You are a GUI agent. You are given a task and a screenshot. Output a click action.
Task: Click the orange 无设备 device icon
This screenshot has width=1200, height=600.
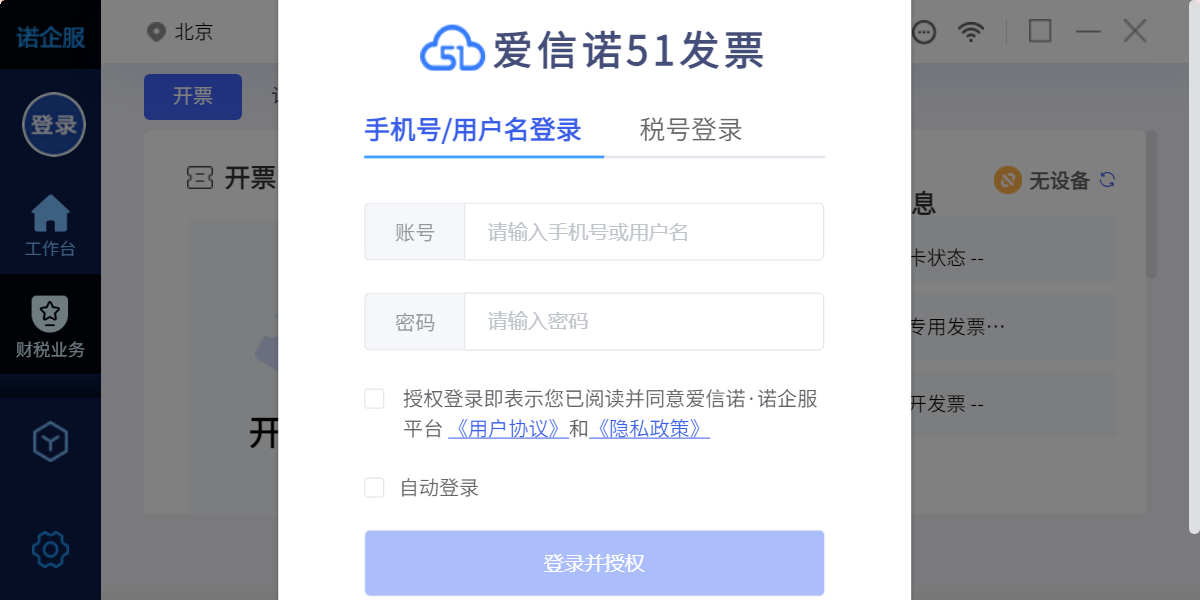tap(1007, 180)
